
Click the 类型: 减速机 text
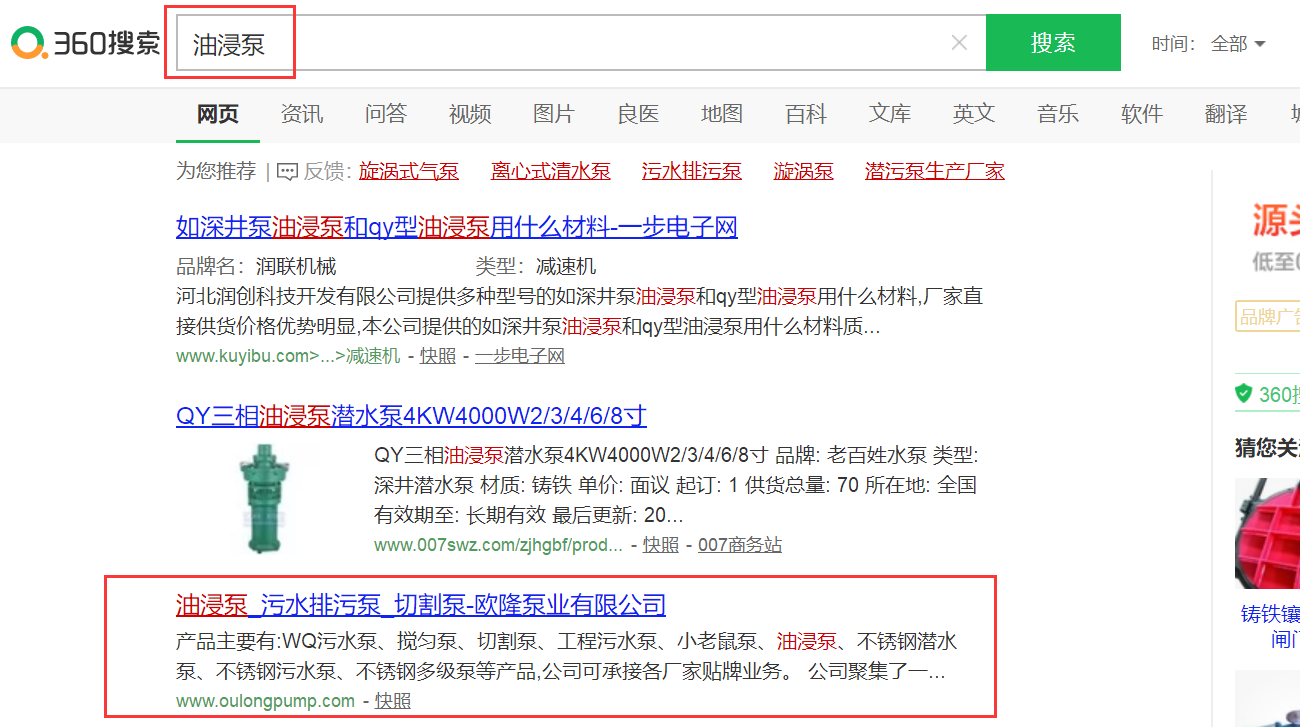(x=536, y=266)
